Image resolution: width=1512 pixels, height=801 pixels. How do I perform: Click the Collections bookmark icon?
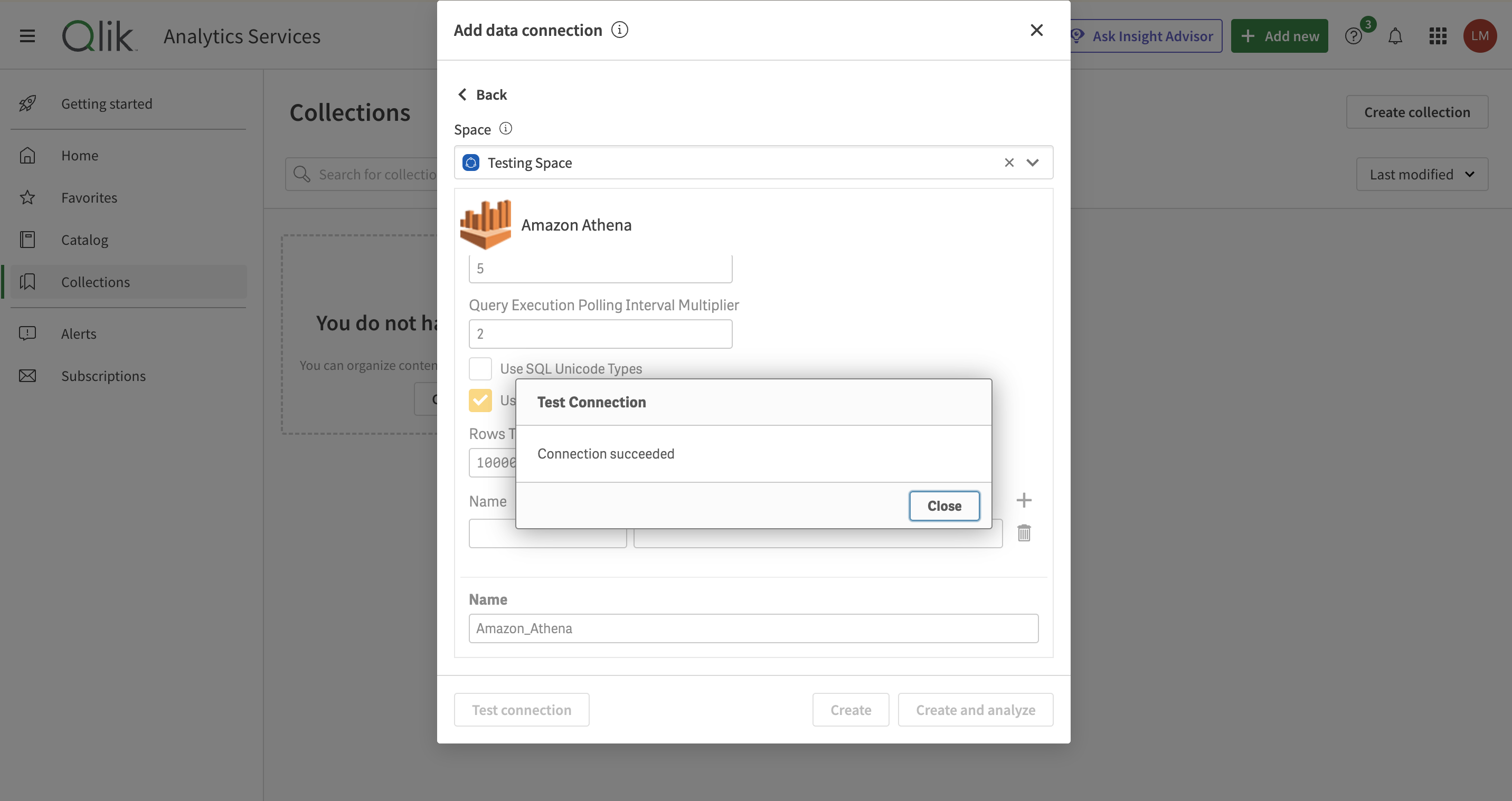tap(27, 282)
